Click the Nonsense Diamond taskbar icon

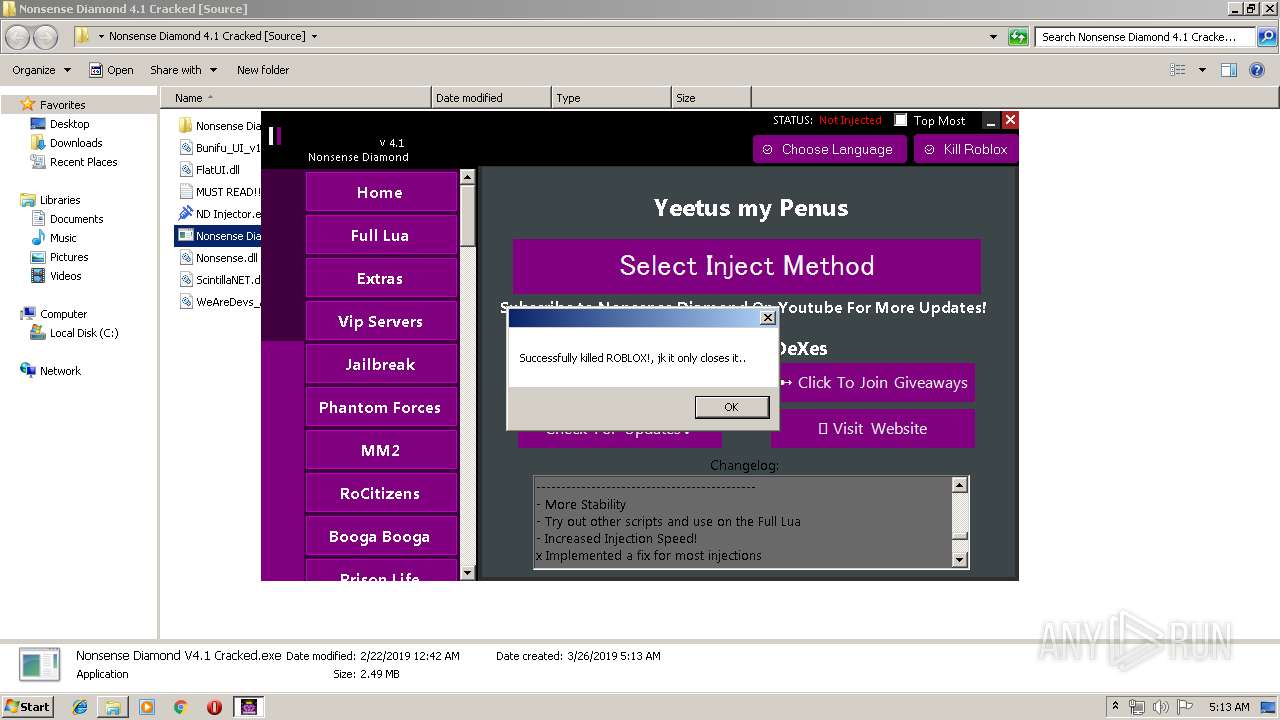(x=249, y=707)
